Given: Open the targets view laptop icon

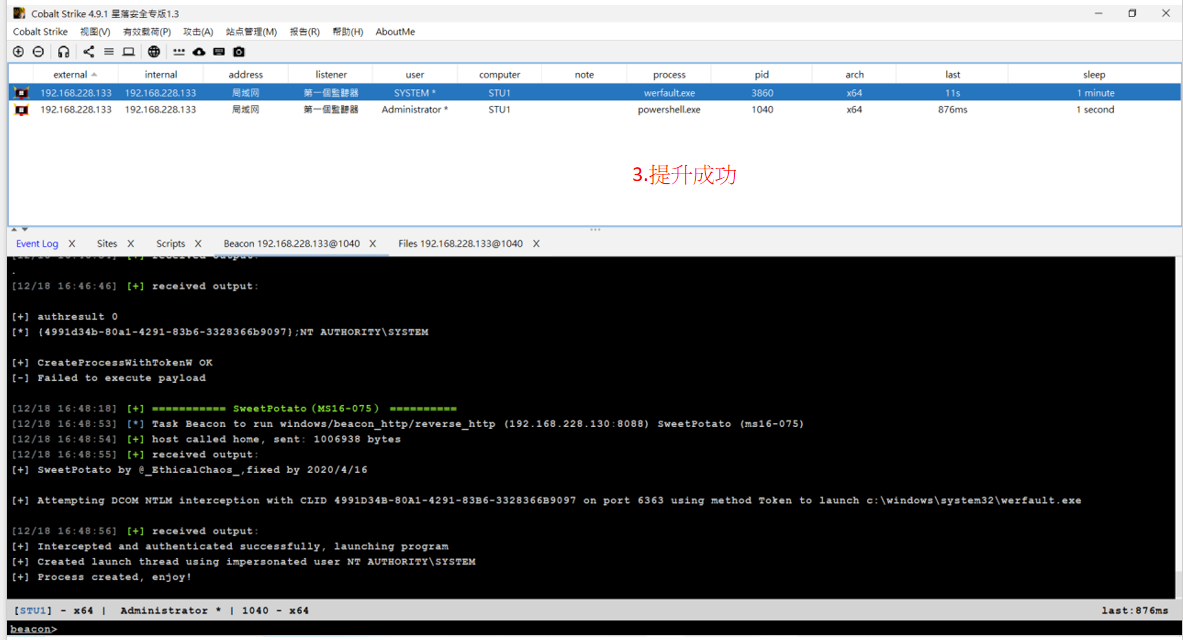Looking at the screenshot, I should pos(129,51).
